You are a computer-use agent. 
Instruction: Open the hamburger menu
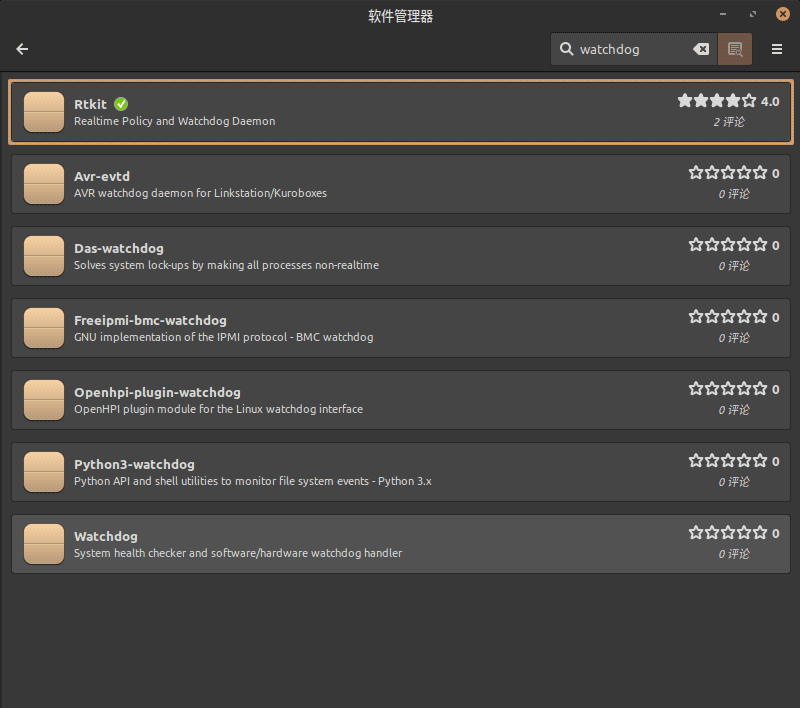(776, 48)
